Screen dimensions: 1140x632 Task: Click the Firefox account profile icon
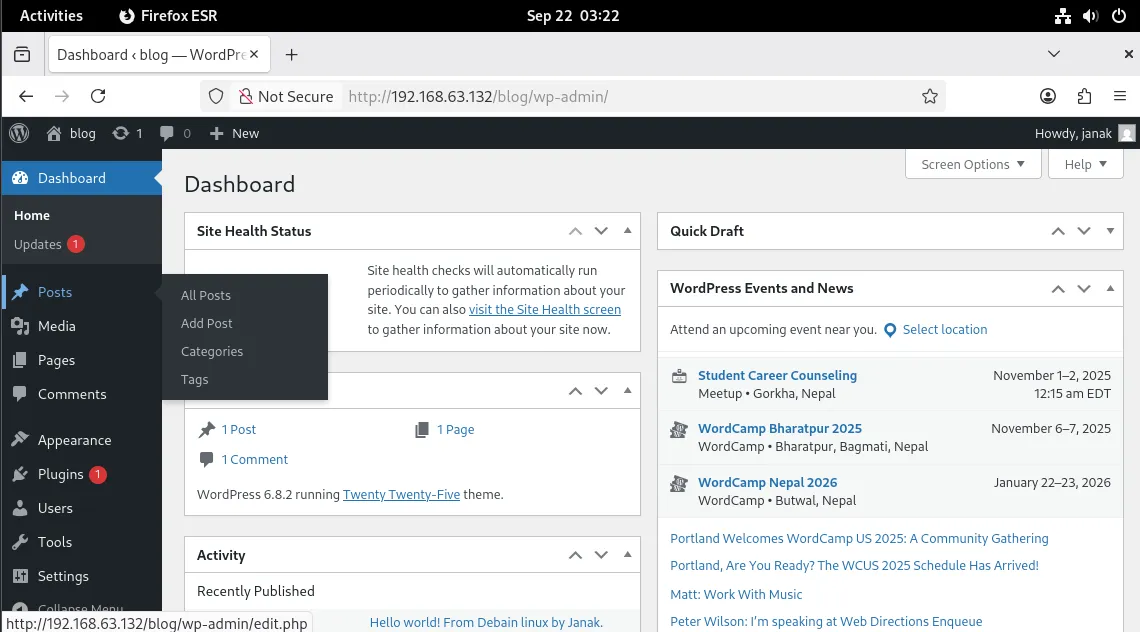(1047, 97)
